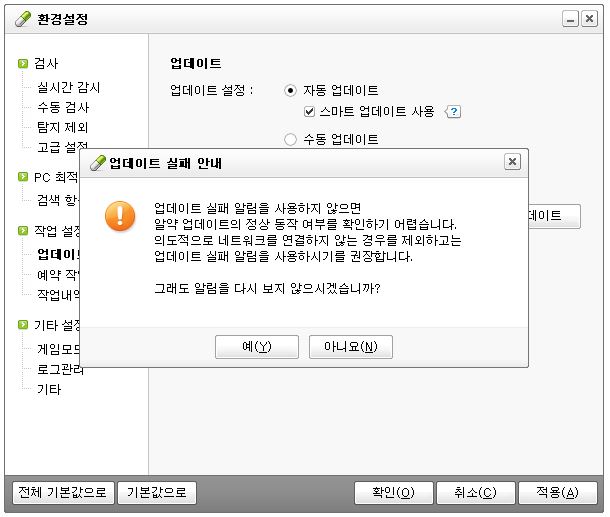The width and height of the screenshot is (610, 517).
Task: Click 예(Y) in update failure dialog
Action: 257,347
